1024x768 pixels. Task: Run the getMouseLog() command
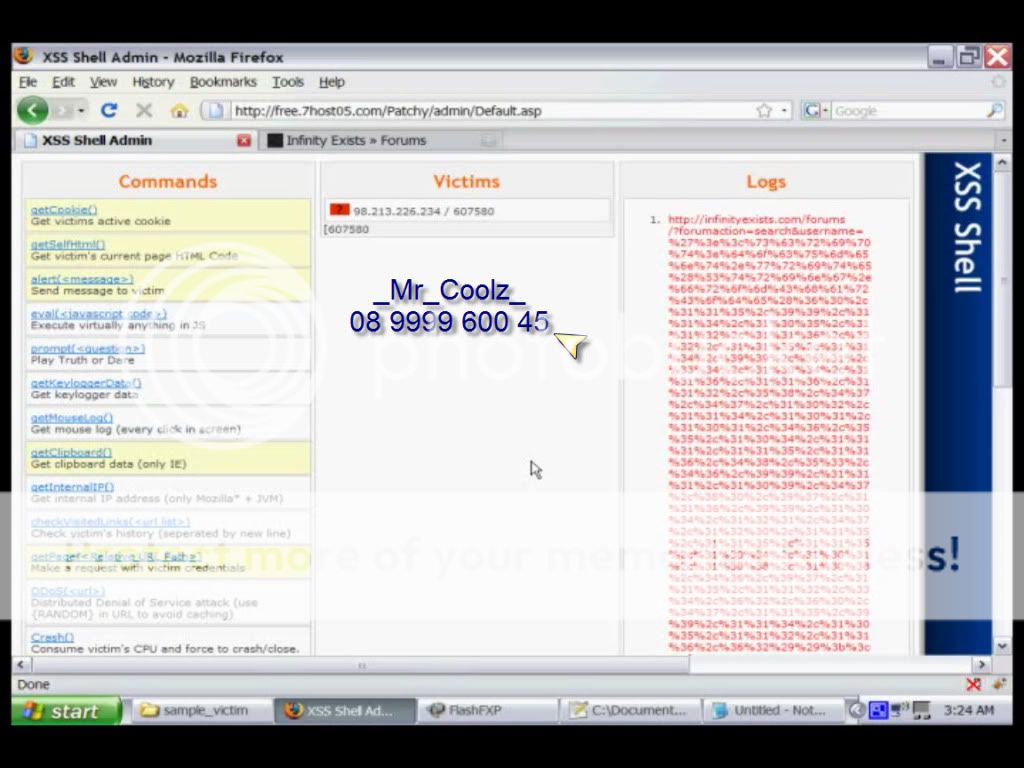point(72,417)
